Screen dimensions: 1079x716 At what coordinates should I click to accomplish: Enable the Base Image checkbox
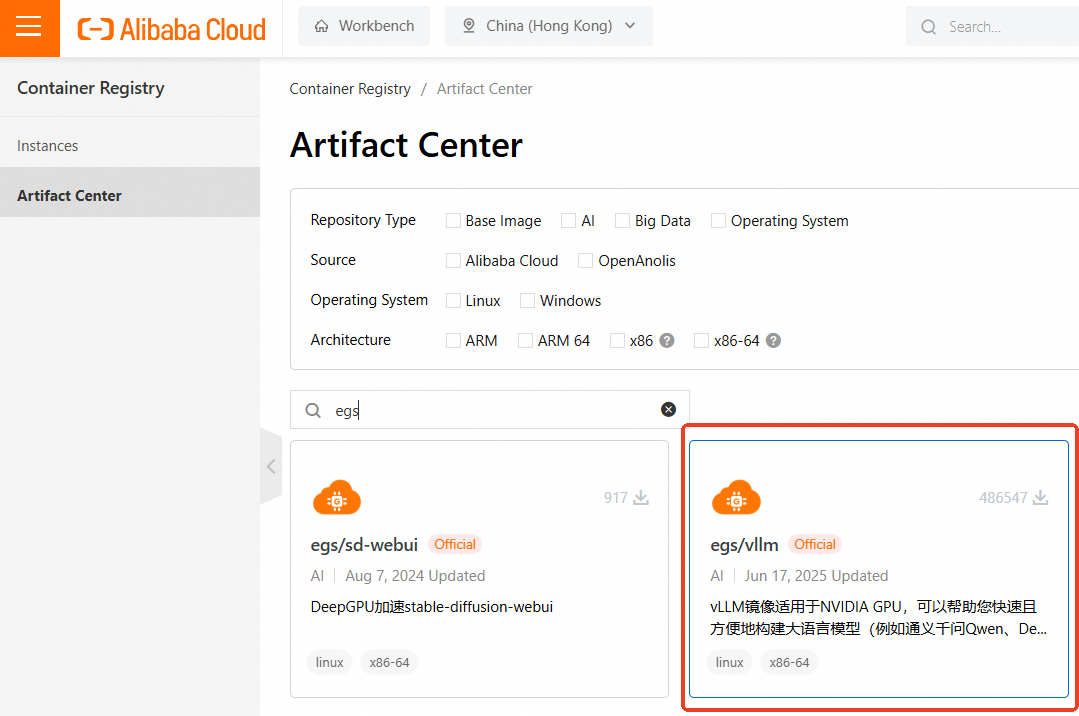click(454, 221)
